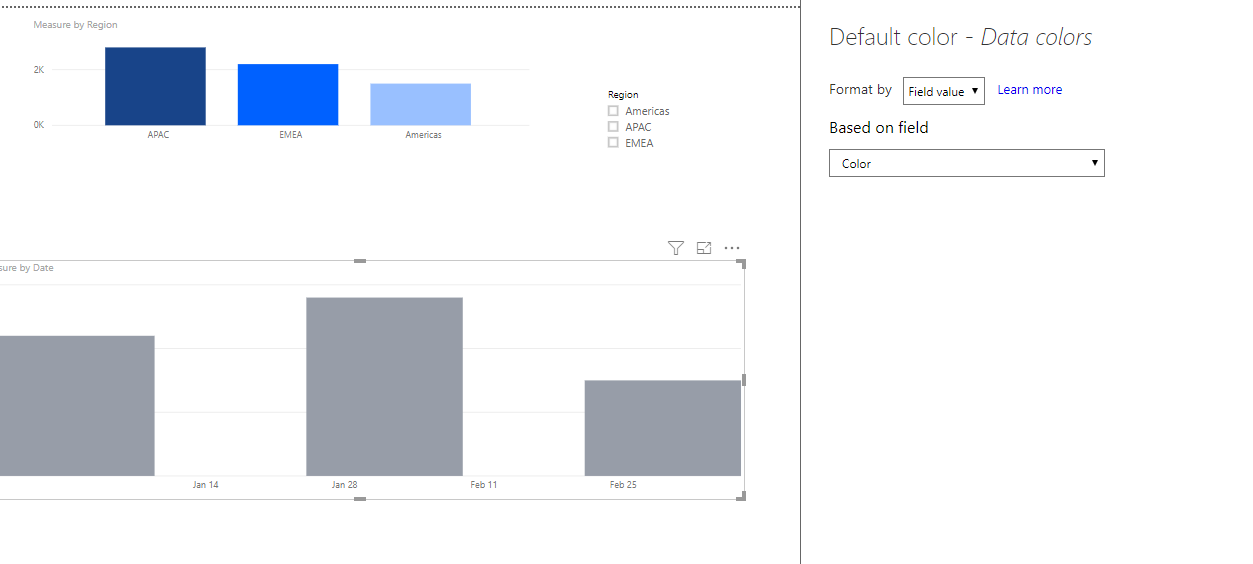Click the Jan 14 axis label
This screenshot has width=1253, height=564.
coord(206,485)
